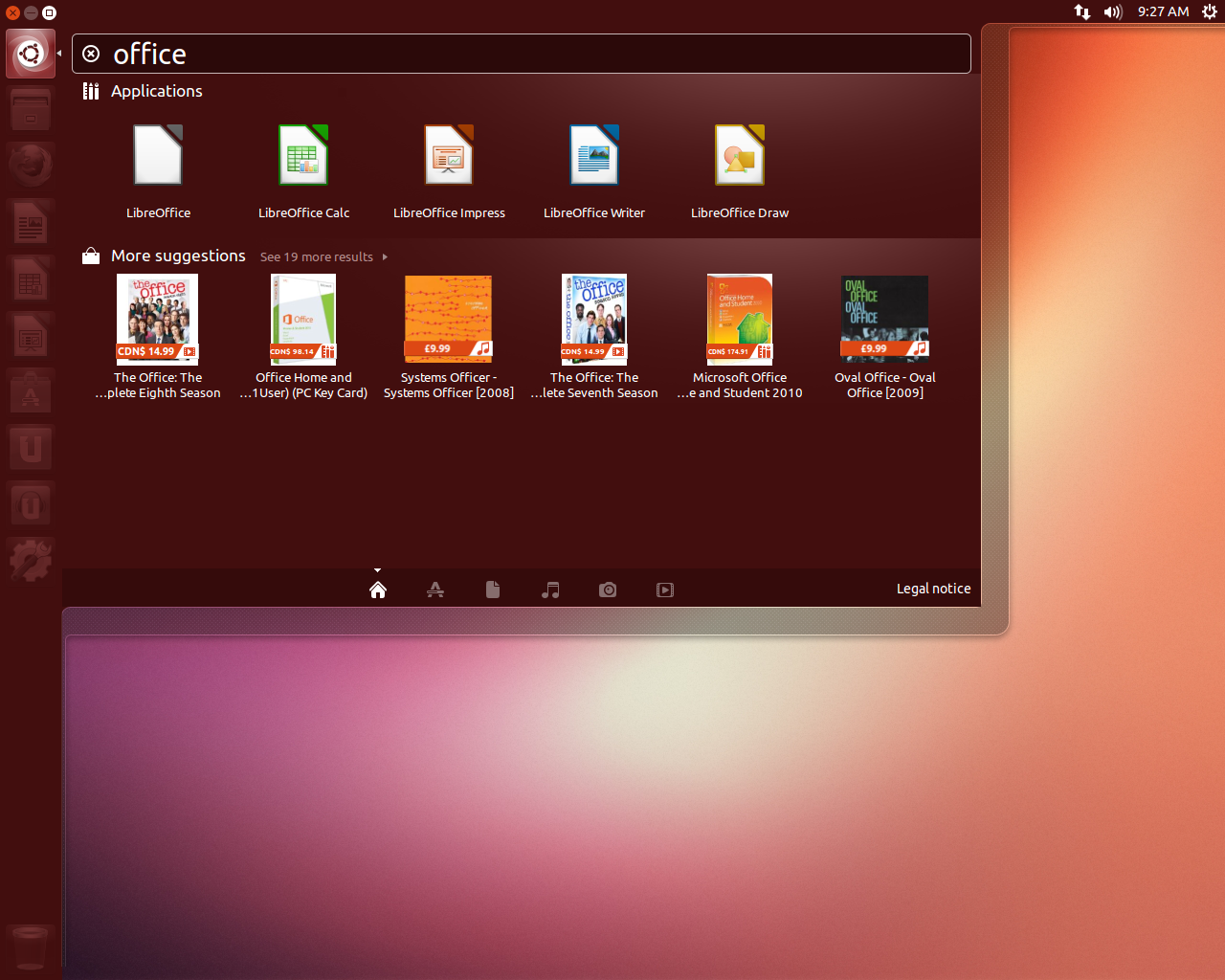
Task: Switch to the Files lens
Action: point(493,590)
